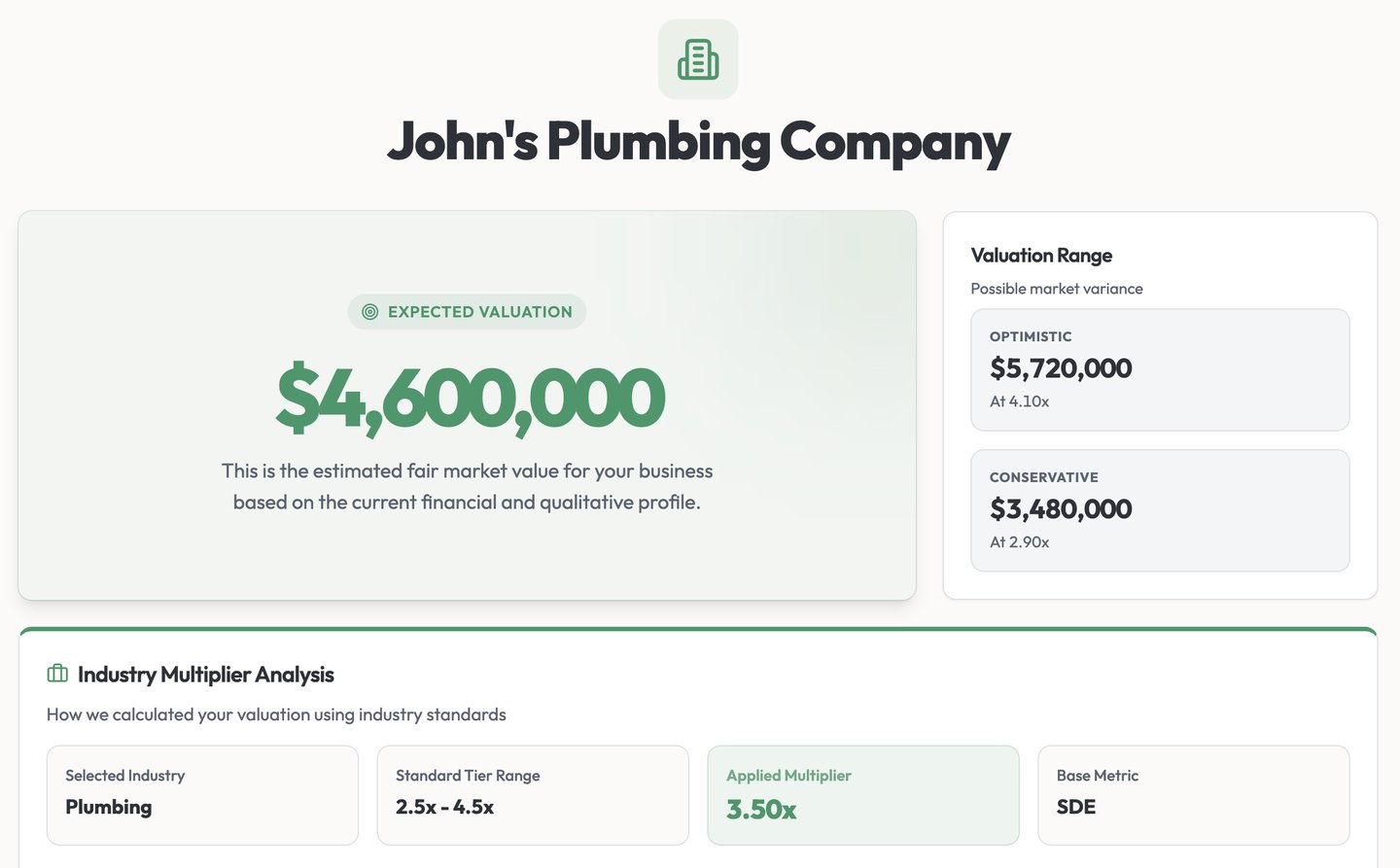Click the green building icon above company name
Viewport: 1400px width, 868px height.
point(698,59)
